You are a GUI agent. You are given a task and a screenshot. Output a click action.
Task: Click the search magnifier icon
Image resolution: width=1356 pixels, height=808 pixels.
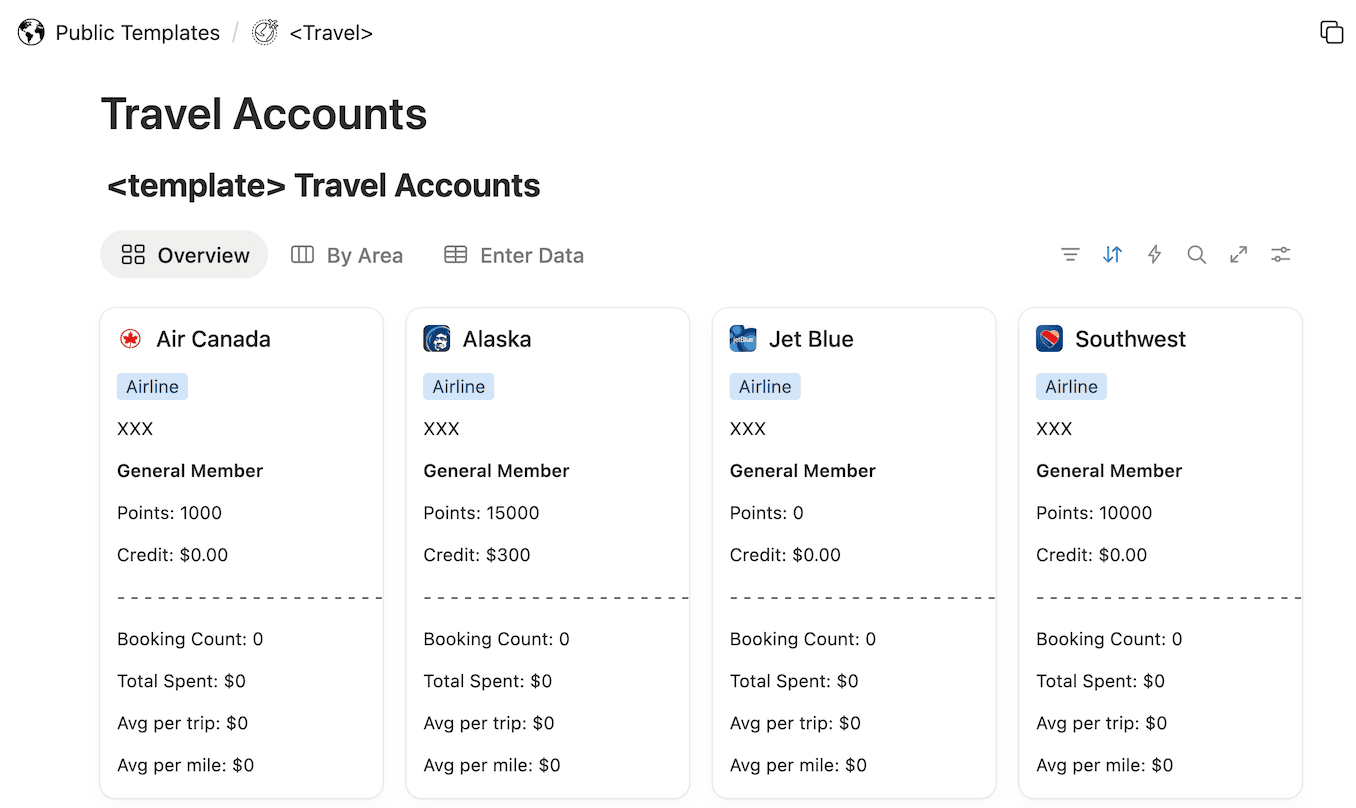coord(1196,255)
